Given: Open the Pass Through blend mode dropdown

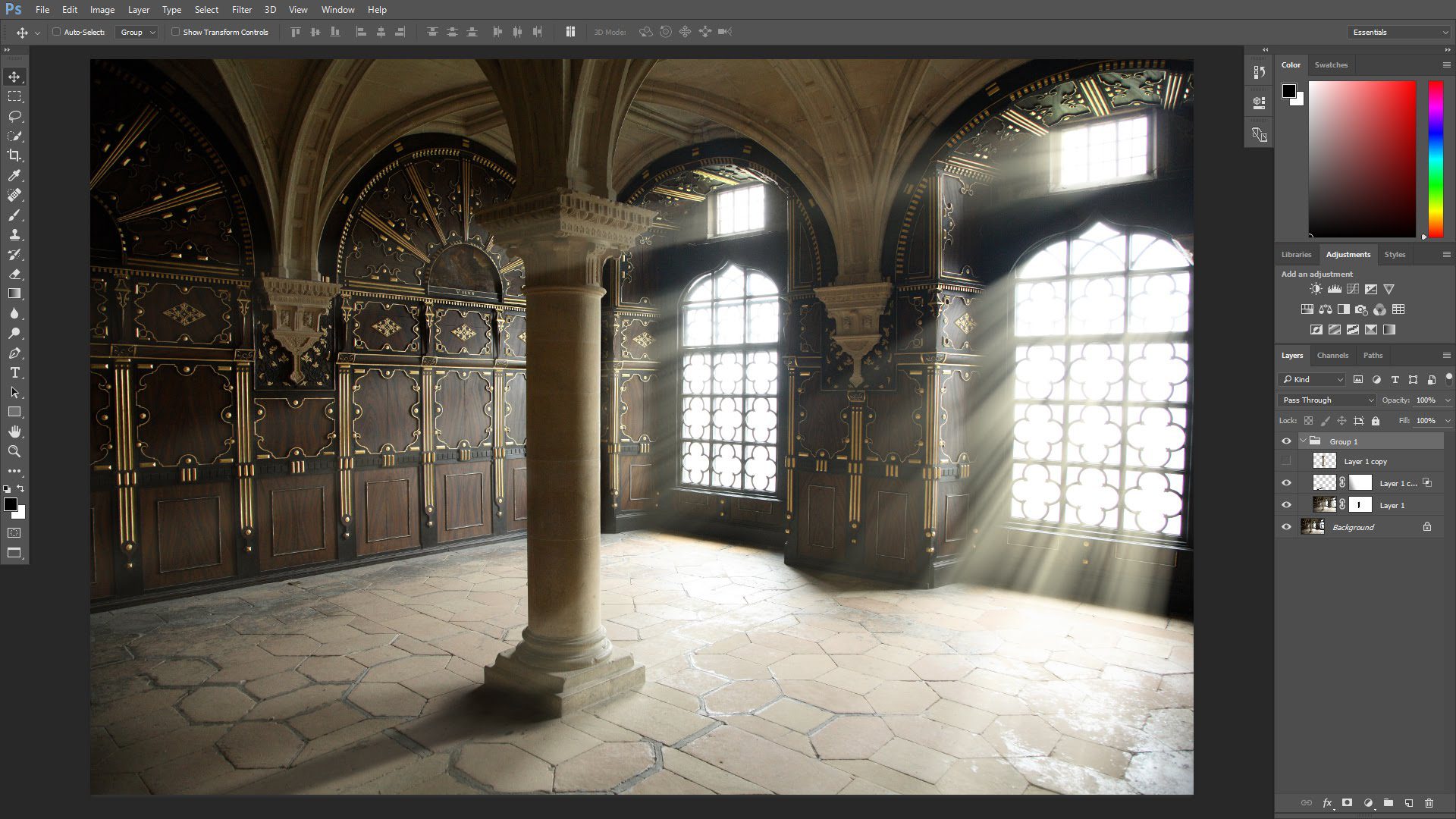Looking at the screenshot, I should tap(1327, 400).
